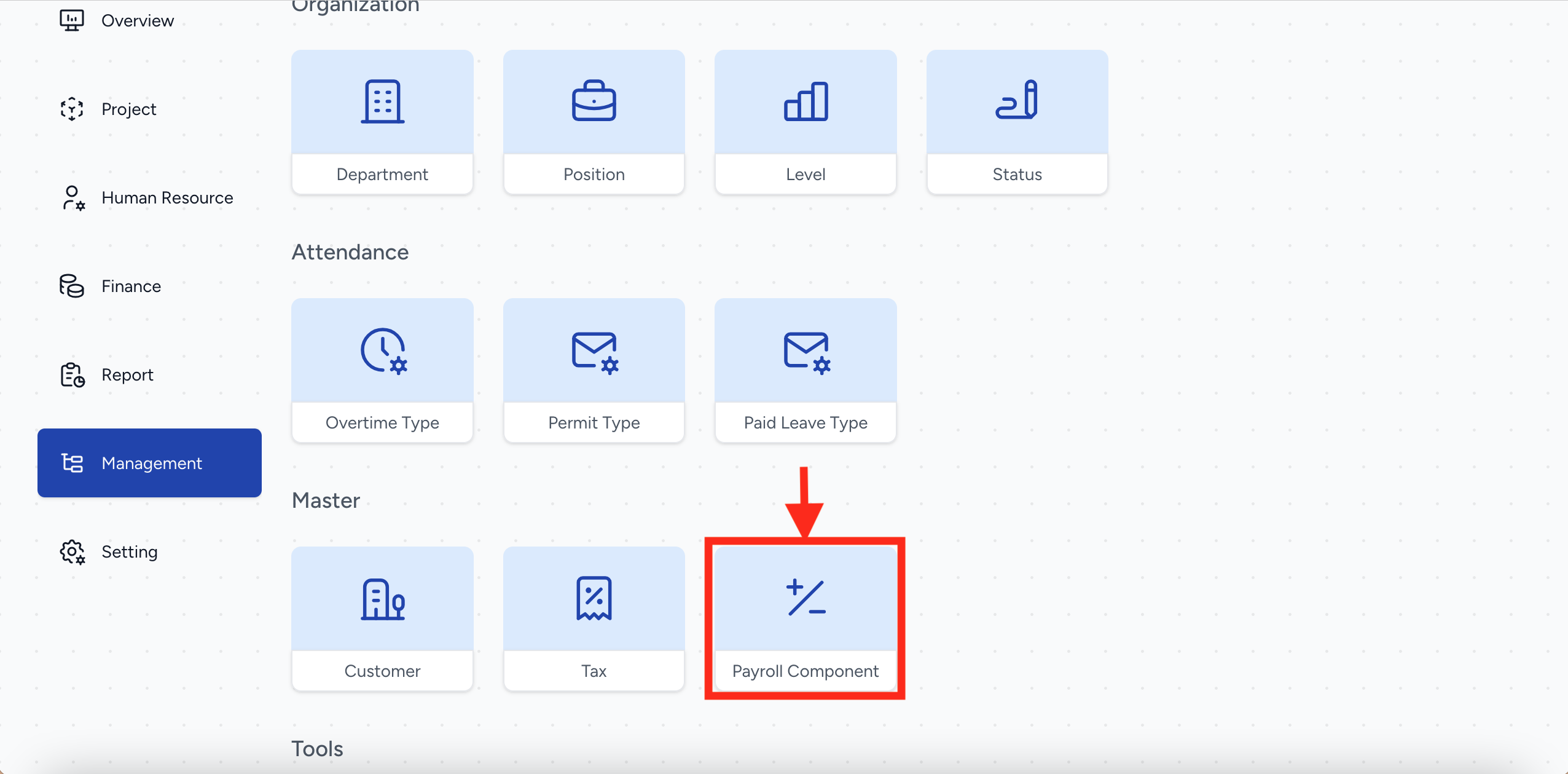Click the Payroll Component plus-minus icon

pos(806,598)
